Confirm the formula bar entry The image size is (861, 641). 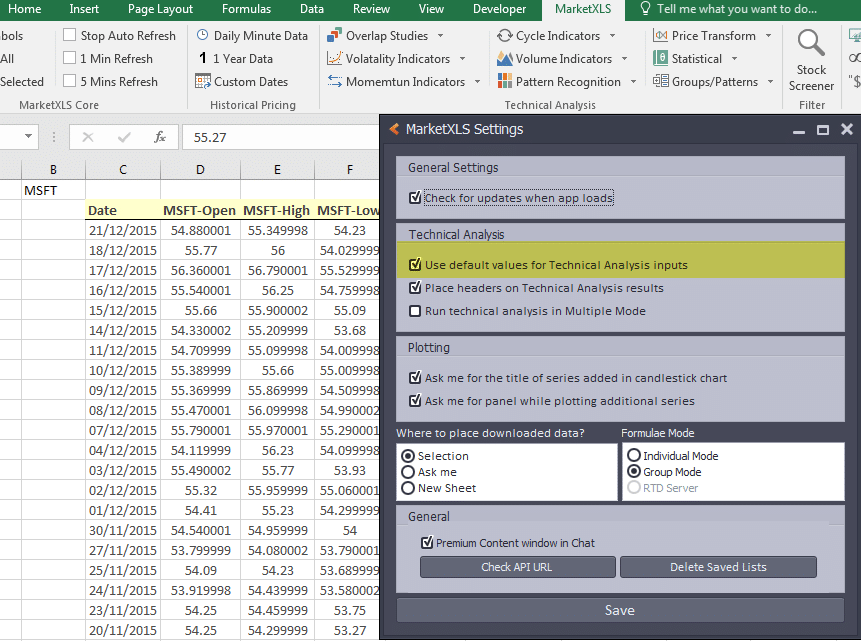pyautogui.click(x=124, y=137)
